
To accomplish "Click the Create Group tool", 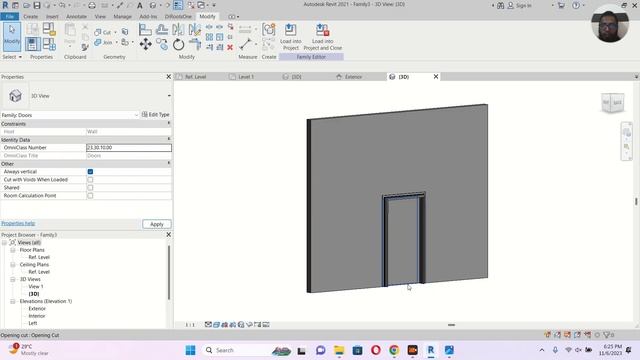I will pos(269,30).
